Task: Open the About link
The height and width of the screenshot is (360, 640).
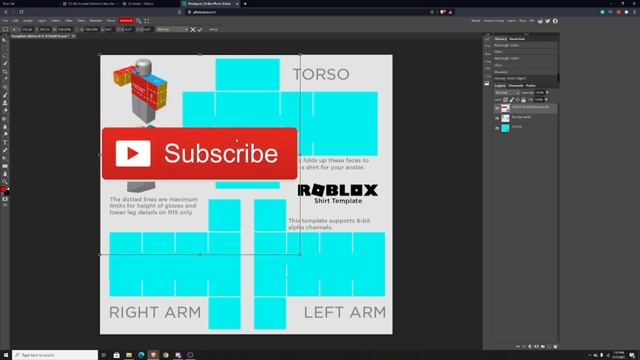Action: pyautogui.click(x=476, y=21)
